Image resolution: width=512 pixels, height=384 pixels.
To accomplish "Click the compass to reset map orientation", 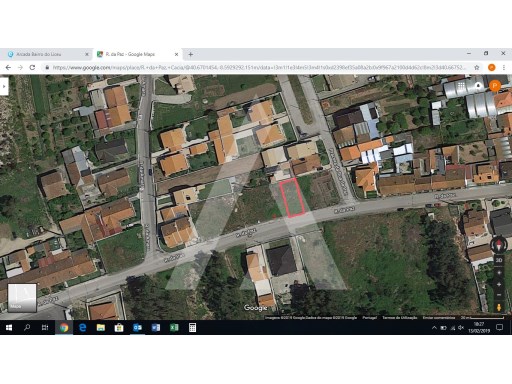I will click(x=499, y=245).
